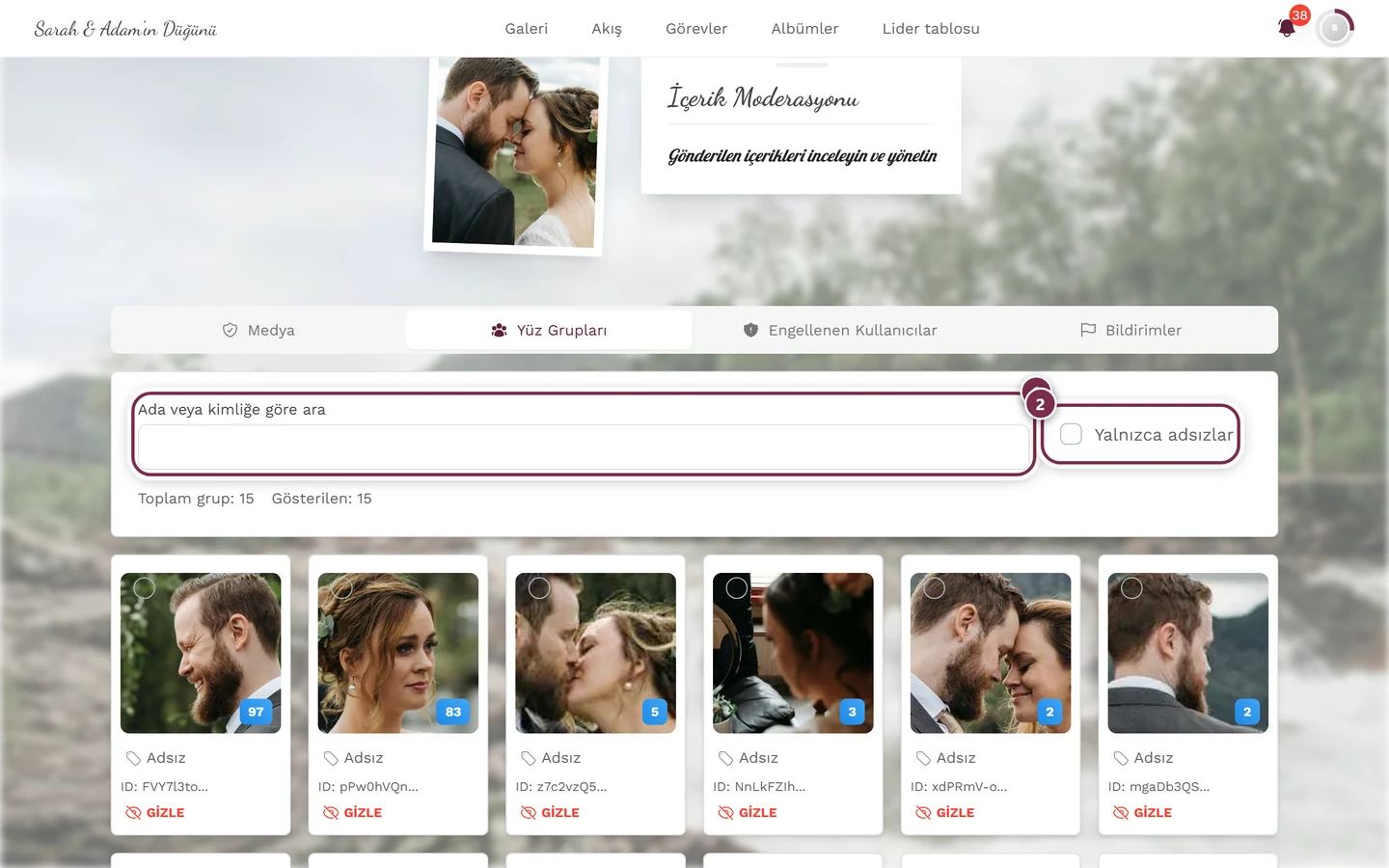This screenshot has height=868, width=1389.
Task: Open Lider tablosu page
Action: (x=931, y=29)
